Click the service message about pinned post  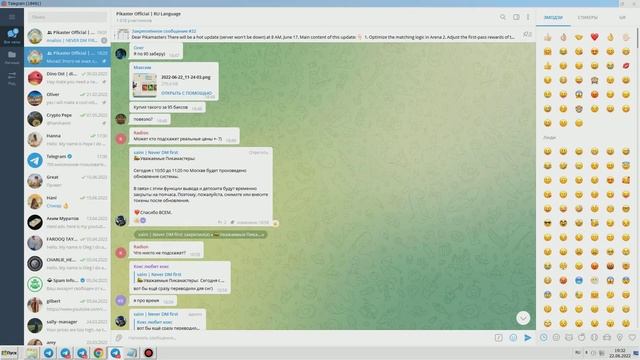(x=201, y=235)
